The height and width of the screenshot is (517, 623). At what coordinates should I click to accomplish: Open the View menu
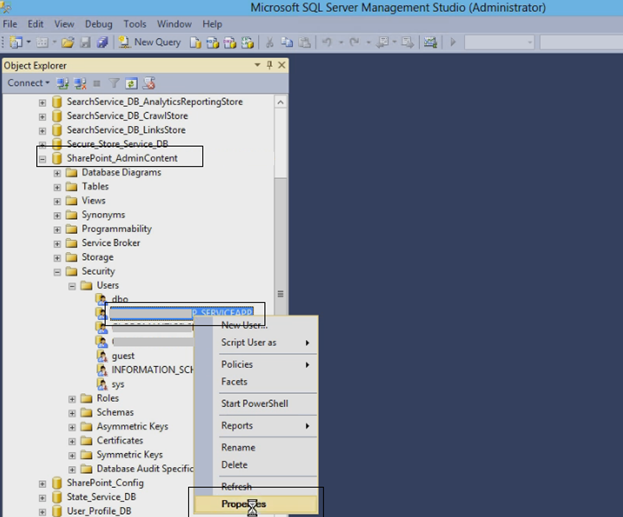64,24
